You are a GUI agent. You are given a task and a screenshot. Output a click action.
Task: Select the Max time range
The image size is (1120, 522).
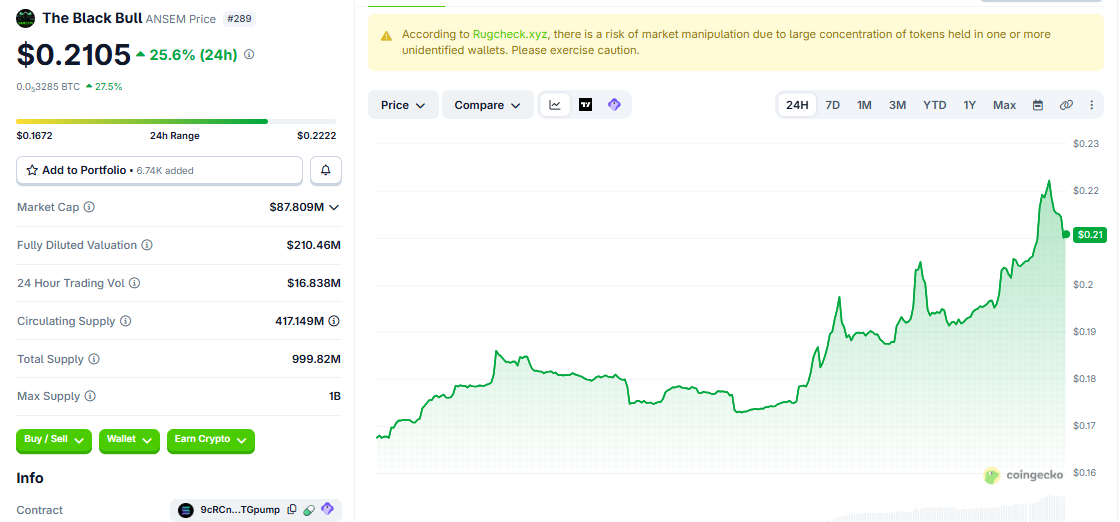pyautogui.click(x=1004, y=105)
